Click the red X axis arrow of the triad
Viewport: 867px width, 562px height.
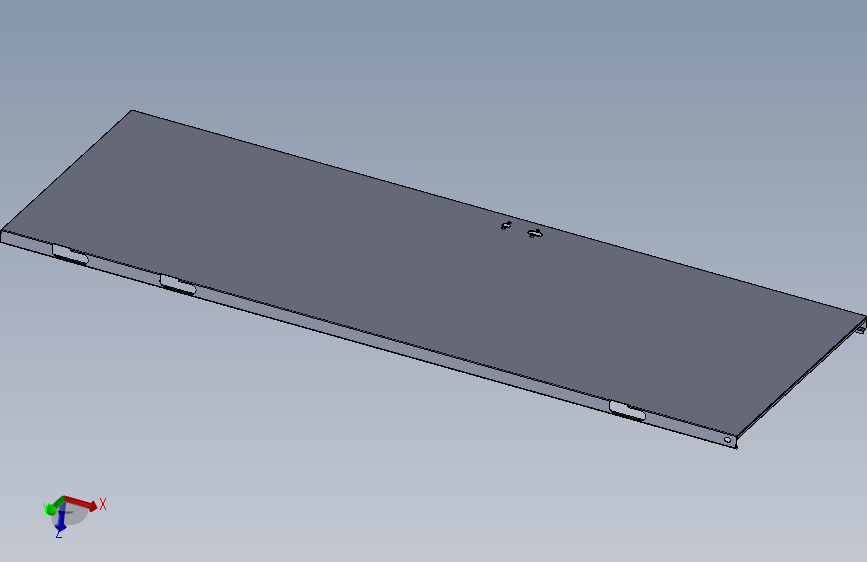point(81,503)
